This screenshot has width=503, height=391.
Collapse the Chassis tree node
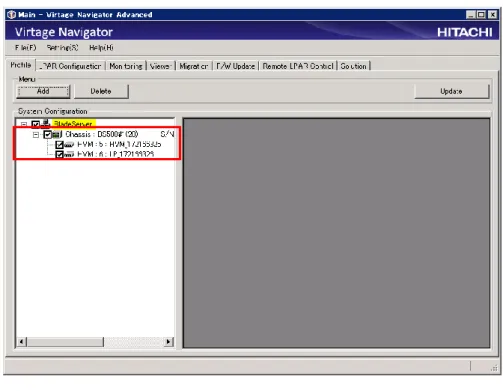click(36, 135)
